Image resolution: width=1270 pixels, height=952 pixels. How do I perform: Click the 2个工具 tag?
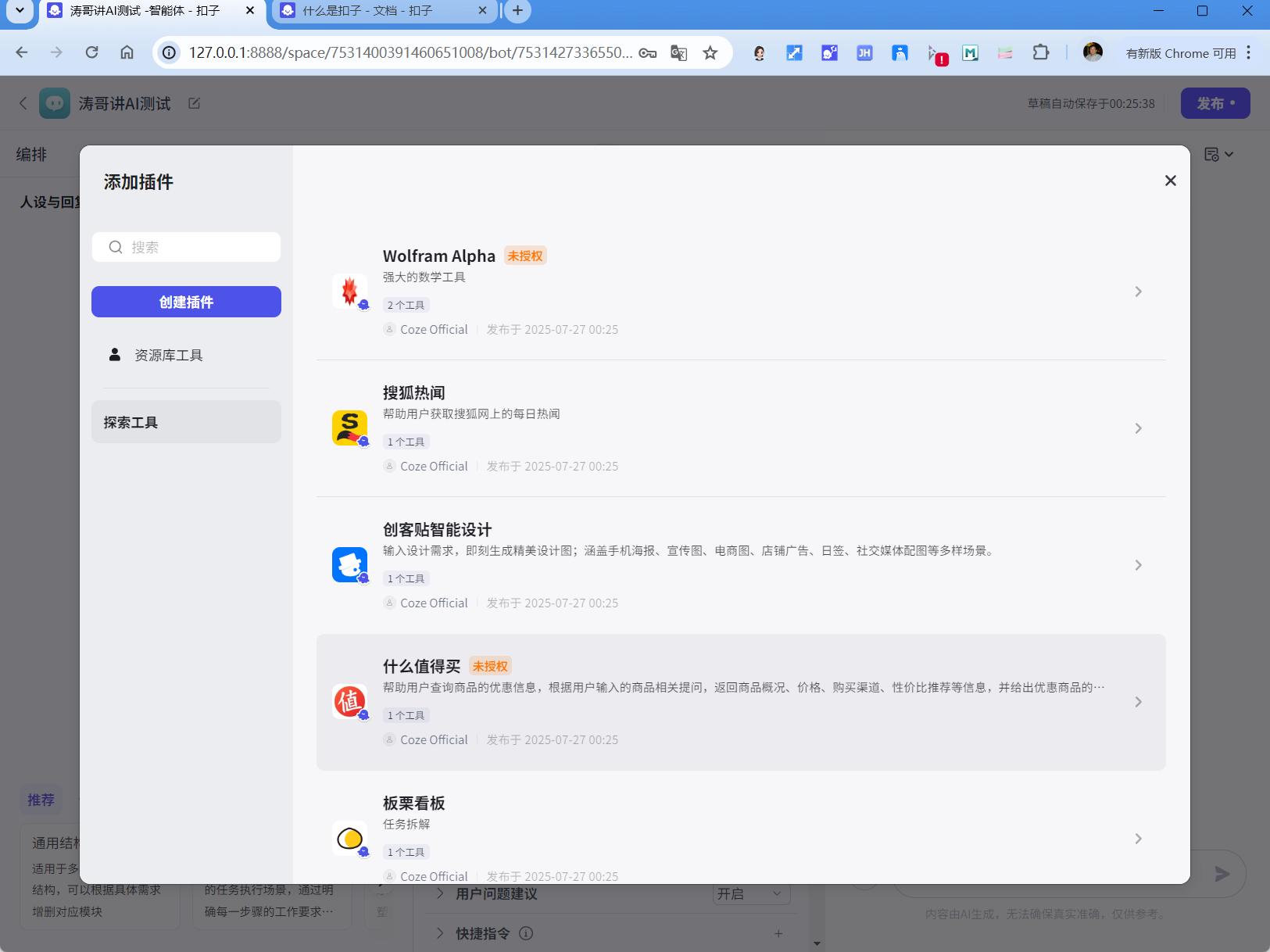(406, 305)
